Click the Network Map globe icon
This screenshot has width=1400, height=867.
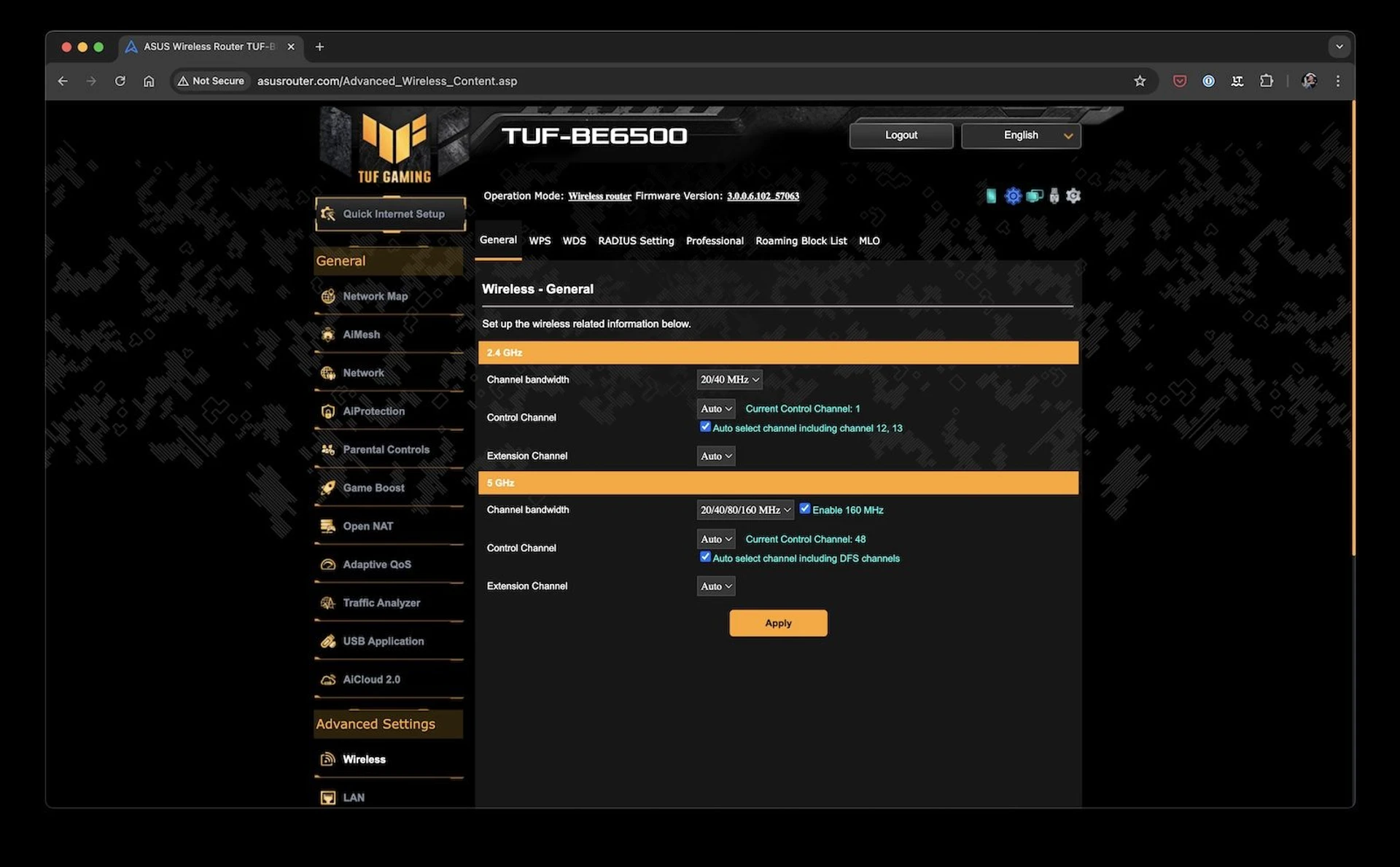328,296
